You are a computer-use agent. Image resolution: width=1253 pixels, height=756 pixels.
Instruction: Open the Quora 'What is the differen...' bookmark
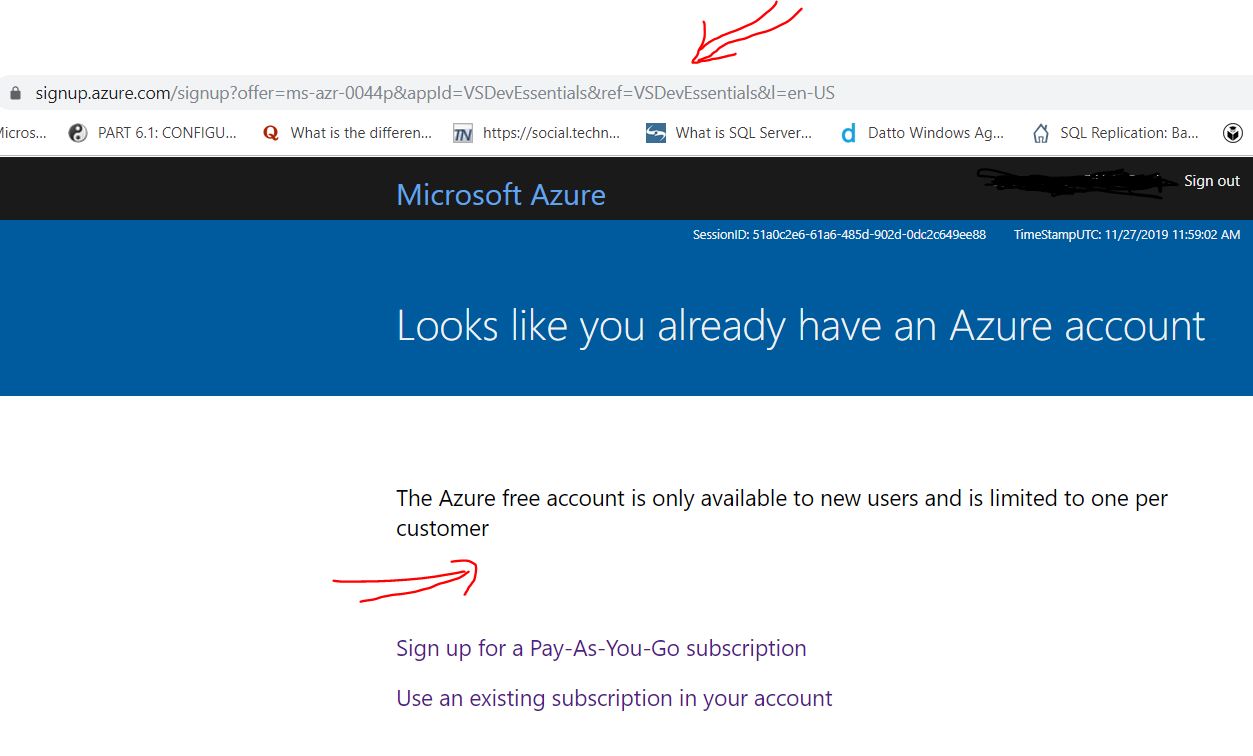tap(346, 132)
